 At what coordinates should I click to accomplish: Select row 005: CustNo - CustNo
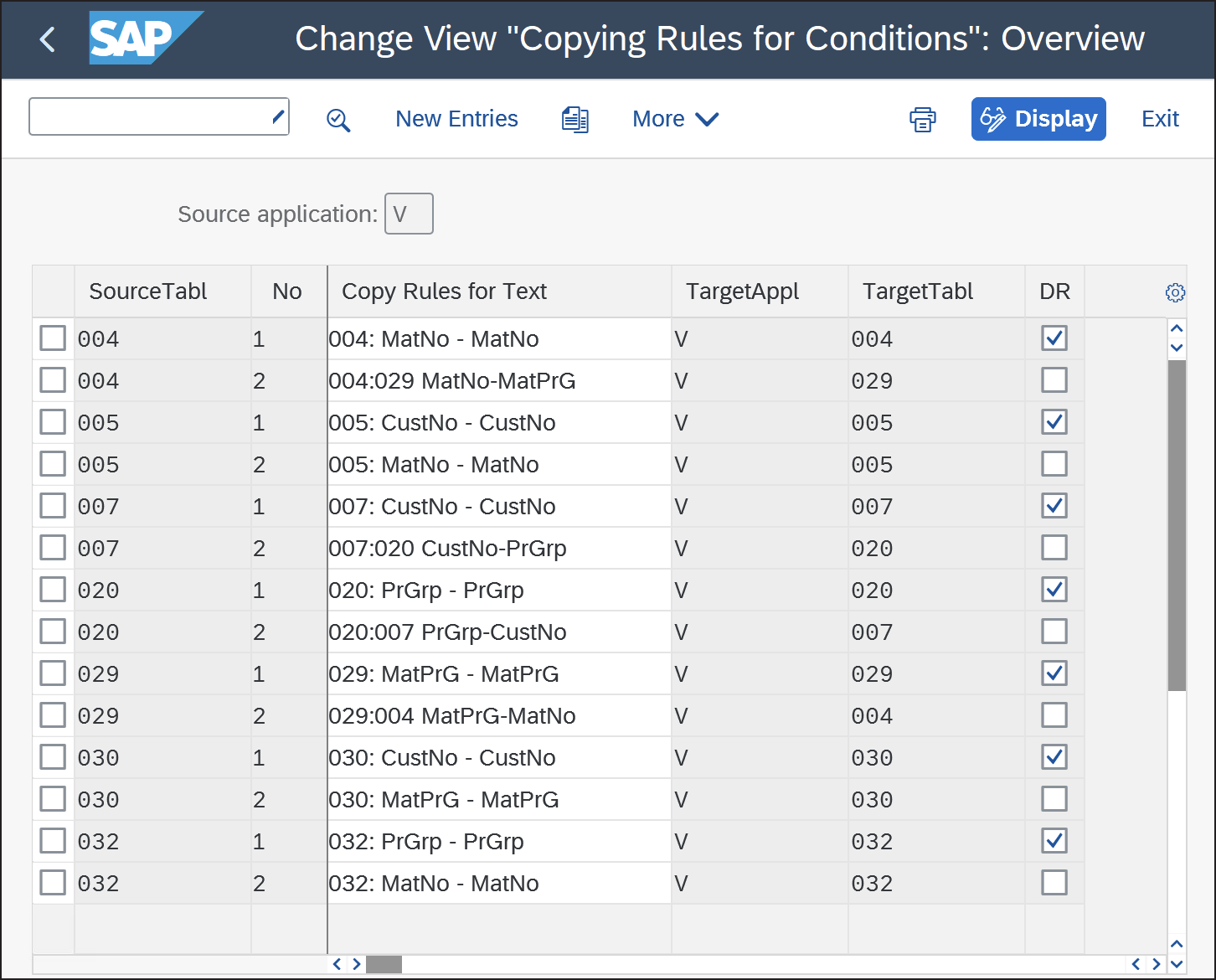[x=53, y=422]
